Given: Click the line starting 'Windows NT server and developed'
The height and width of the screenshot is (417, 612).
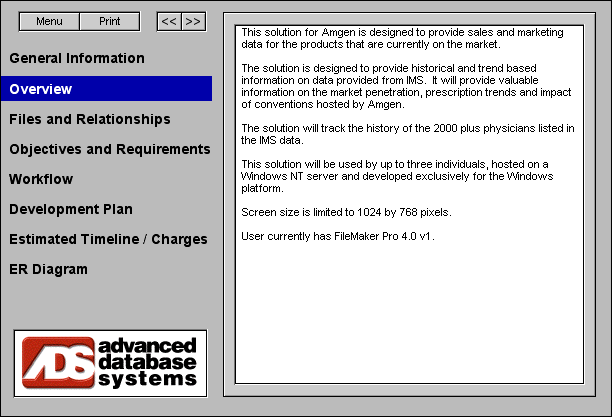Looking at the screenshot, I should 397,176.
